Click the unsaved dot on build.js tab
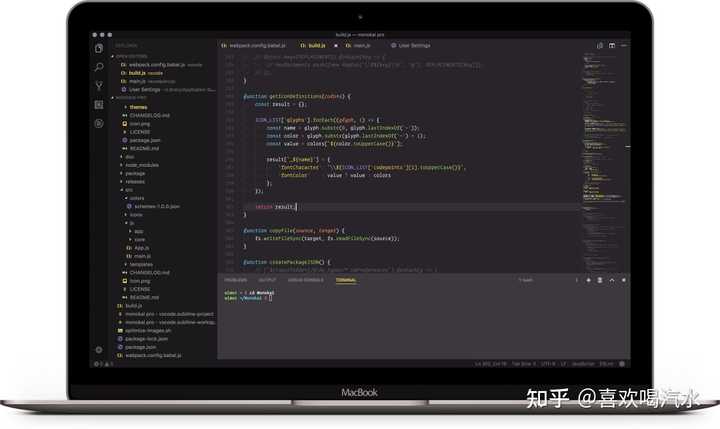 pos(336,45)
